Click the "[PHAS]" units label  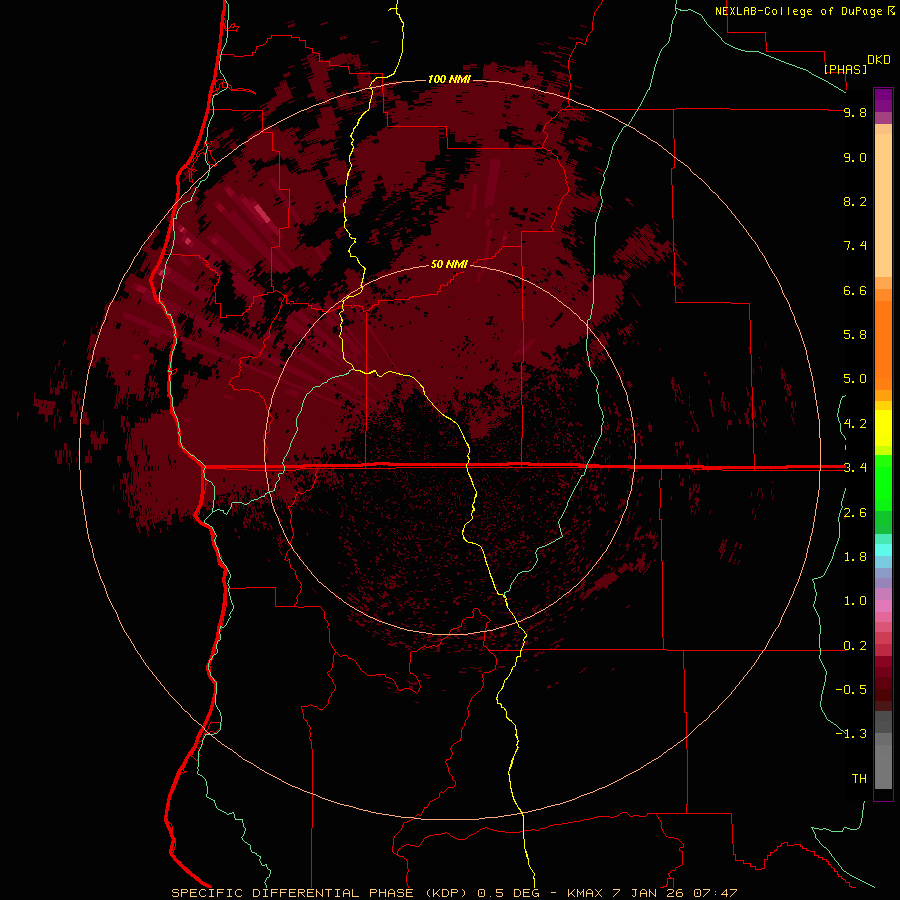845,69
